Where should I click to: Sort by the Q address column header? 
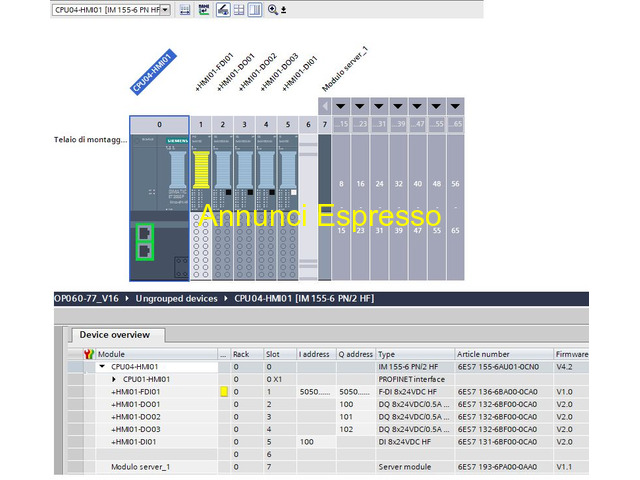pos(356,354)
